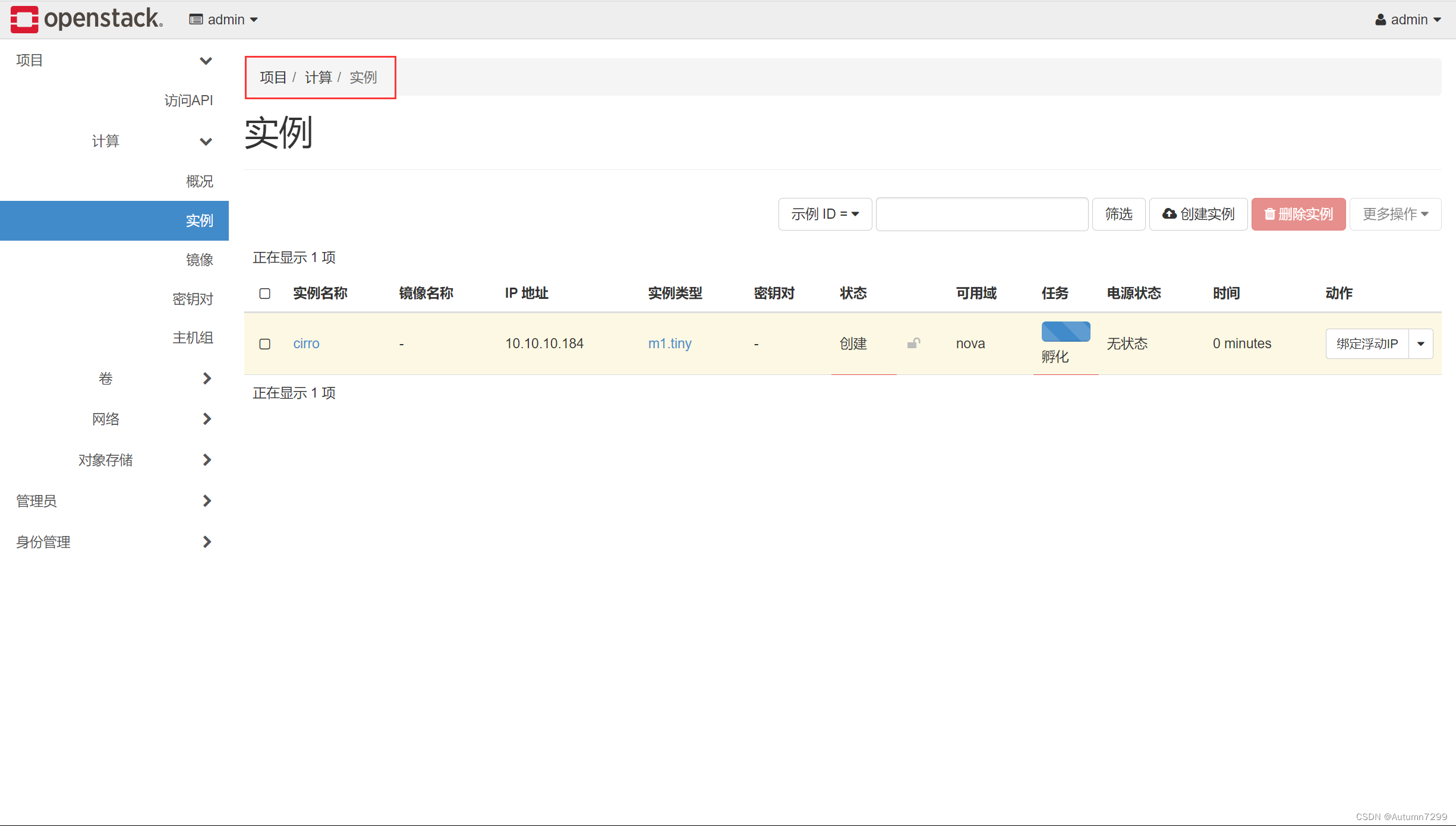
Task: Click the 实例类型 column header
Action: click(675, 293)
